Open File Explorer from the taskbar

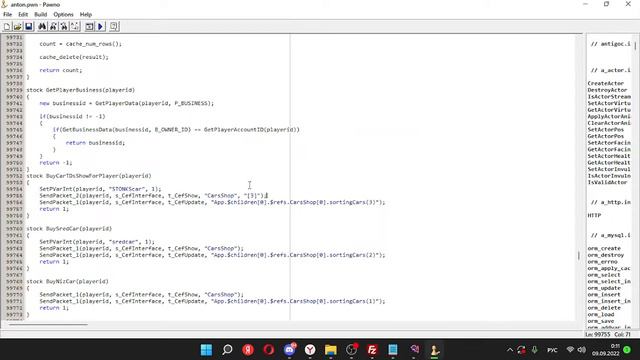(x=331, y=350)
